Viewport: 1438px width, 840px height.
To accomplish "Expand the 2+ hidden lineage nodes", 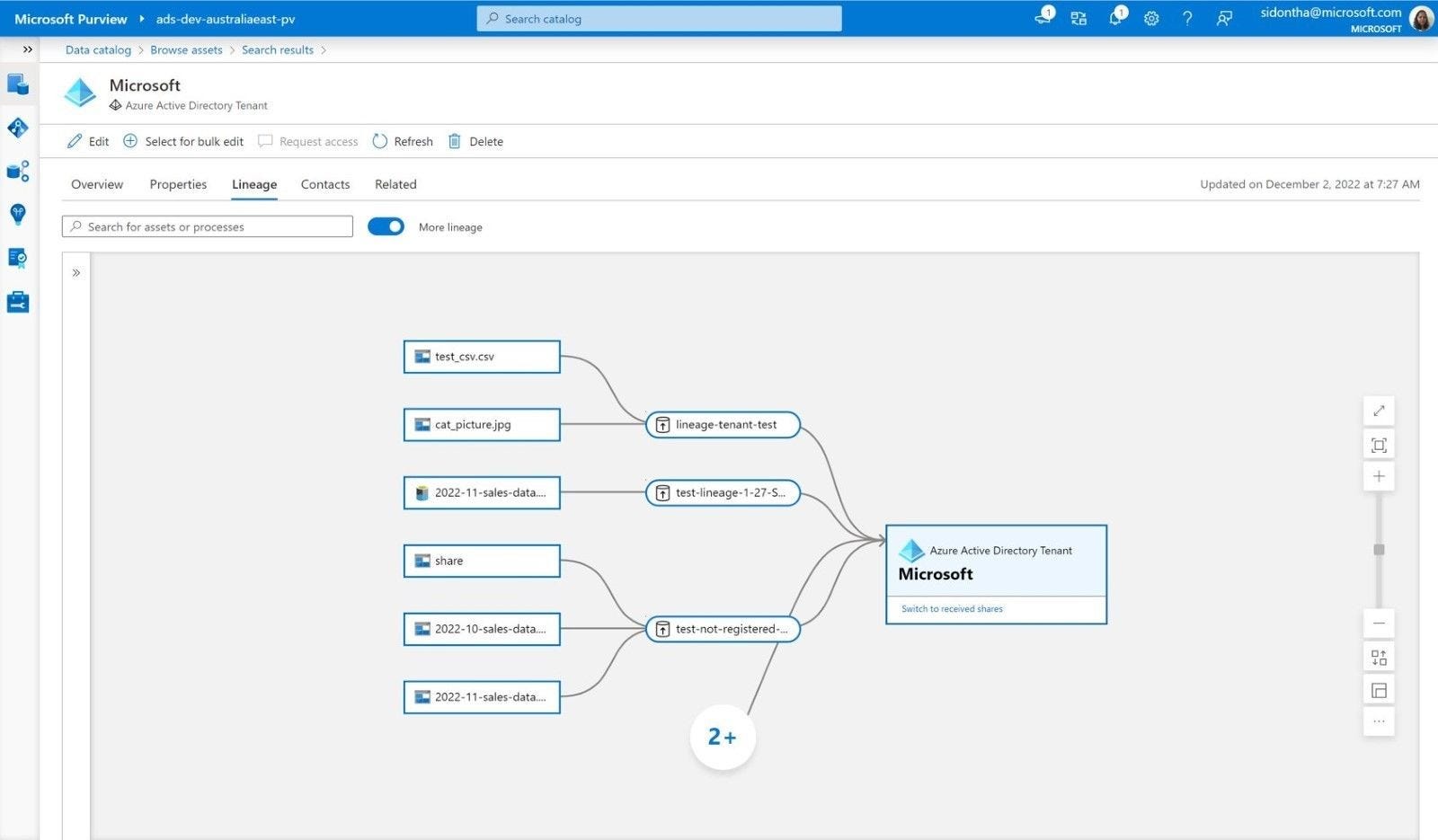I will [x=723, y=738].
